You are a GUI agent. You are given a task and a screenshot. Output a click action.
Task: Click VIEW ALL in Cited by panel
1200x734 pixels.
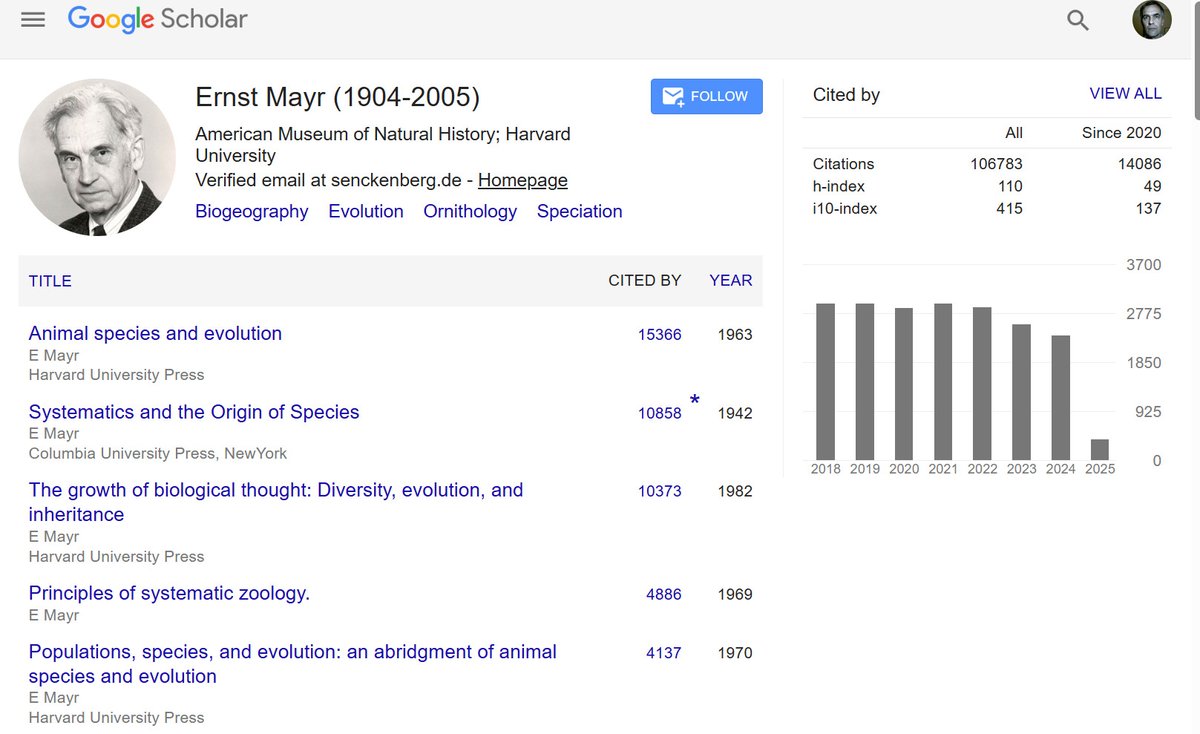1126,94
